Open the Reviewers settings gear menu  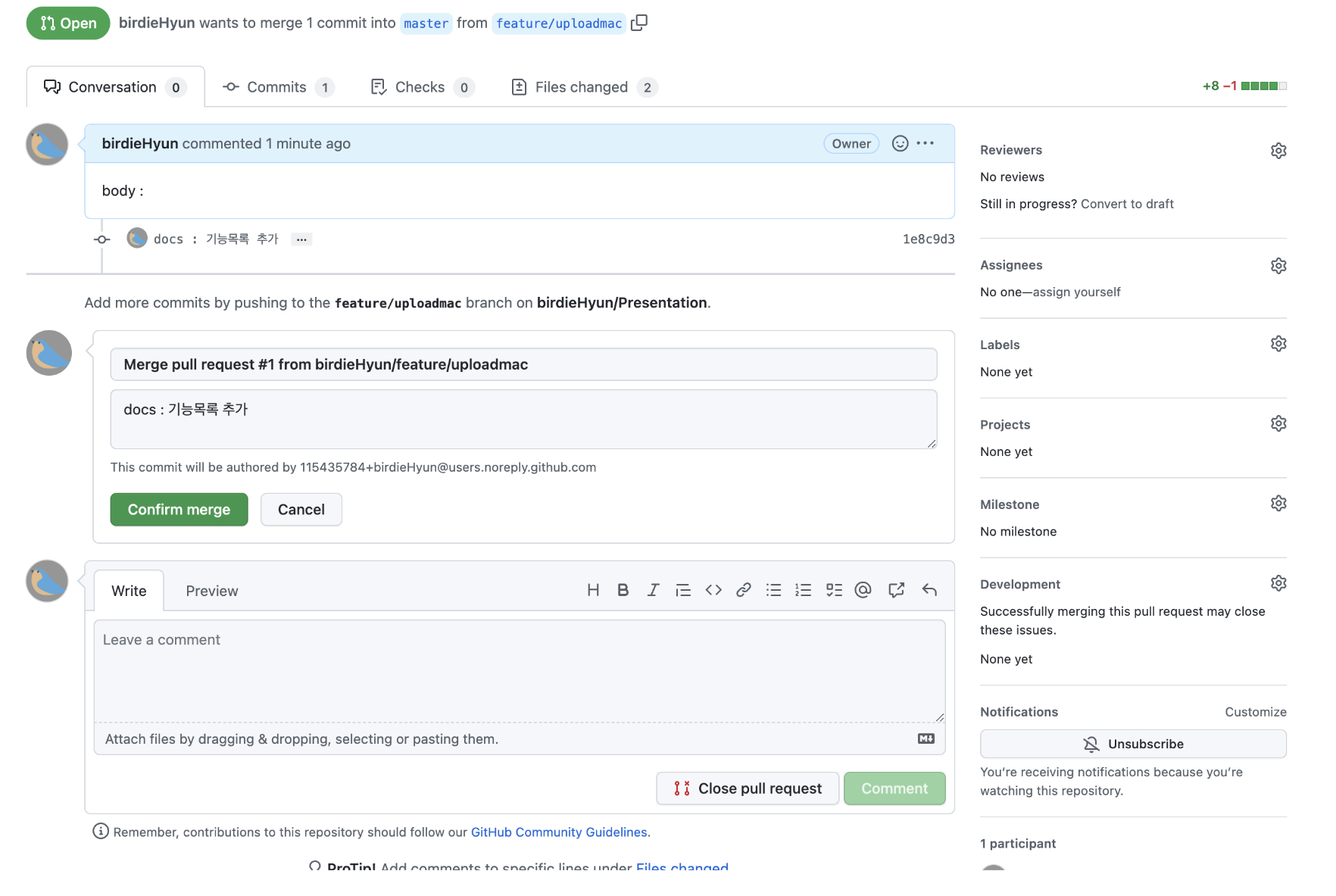[1278, 150]
